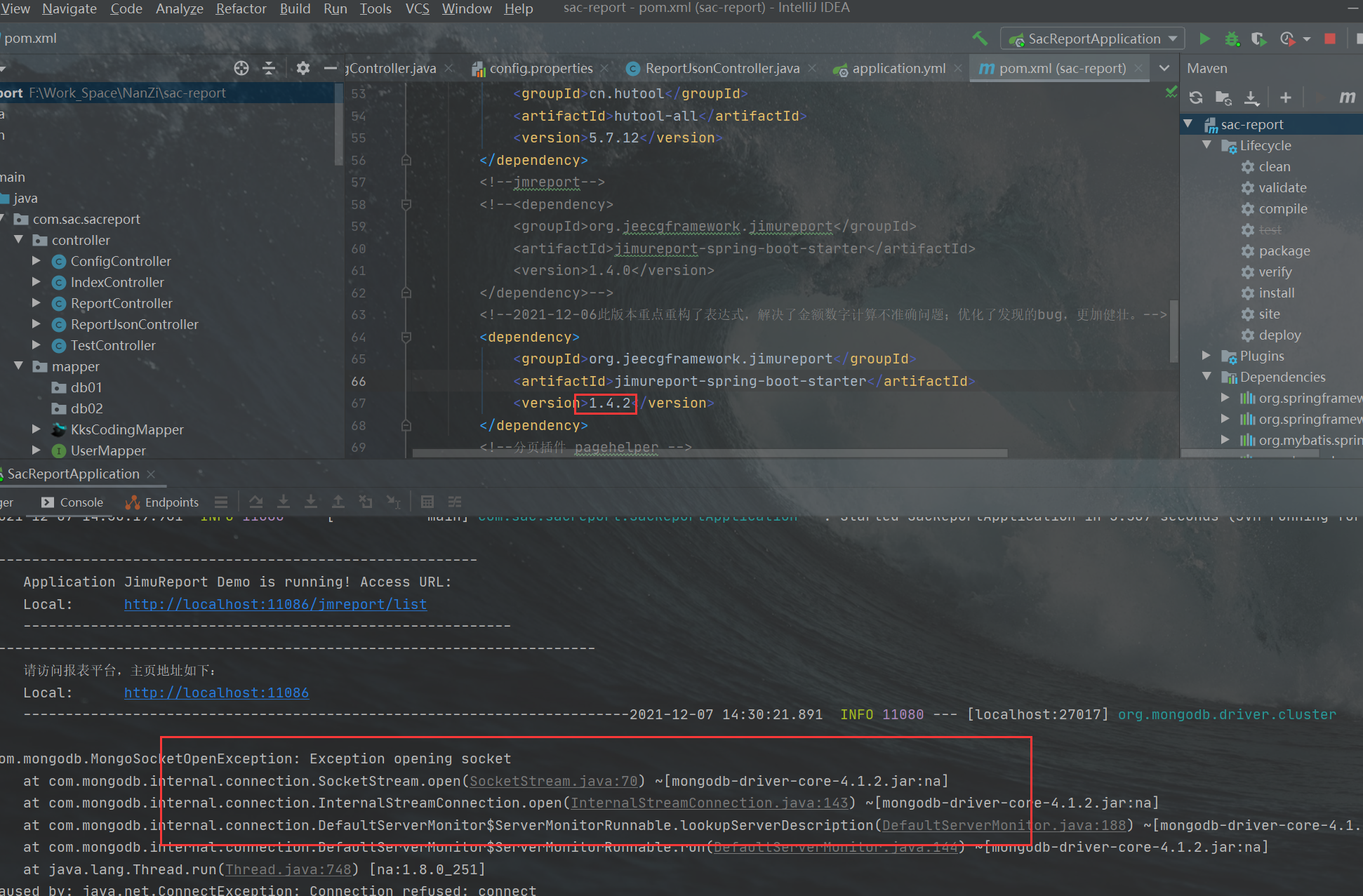Open the profiler run icon
This screenshot has height=896, width=1363.
1287,39
